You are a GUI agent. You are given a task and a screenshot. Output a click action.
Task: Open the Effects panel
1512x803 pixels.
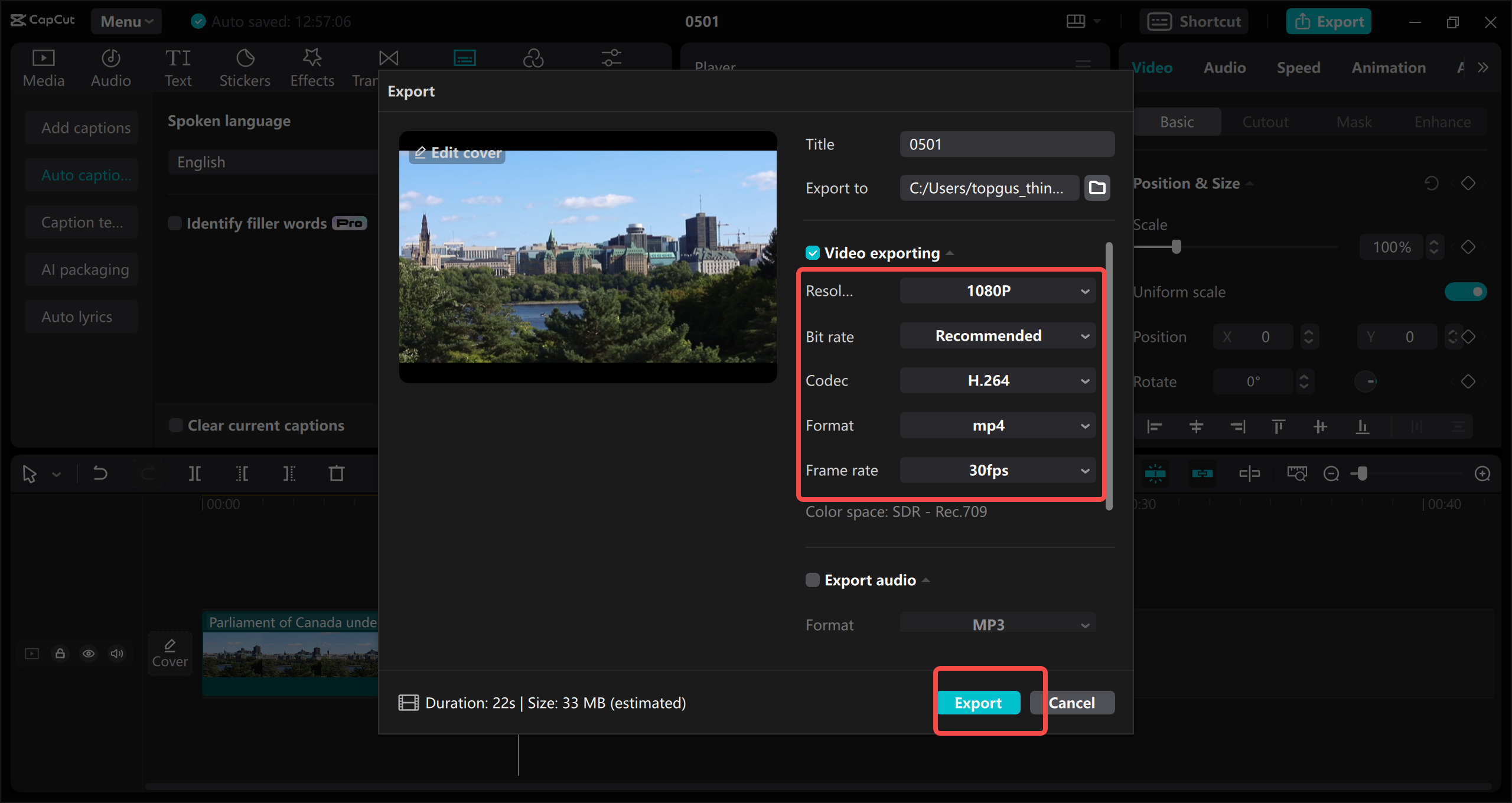click(312, 66)
